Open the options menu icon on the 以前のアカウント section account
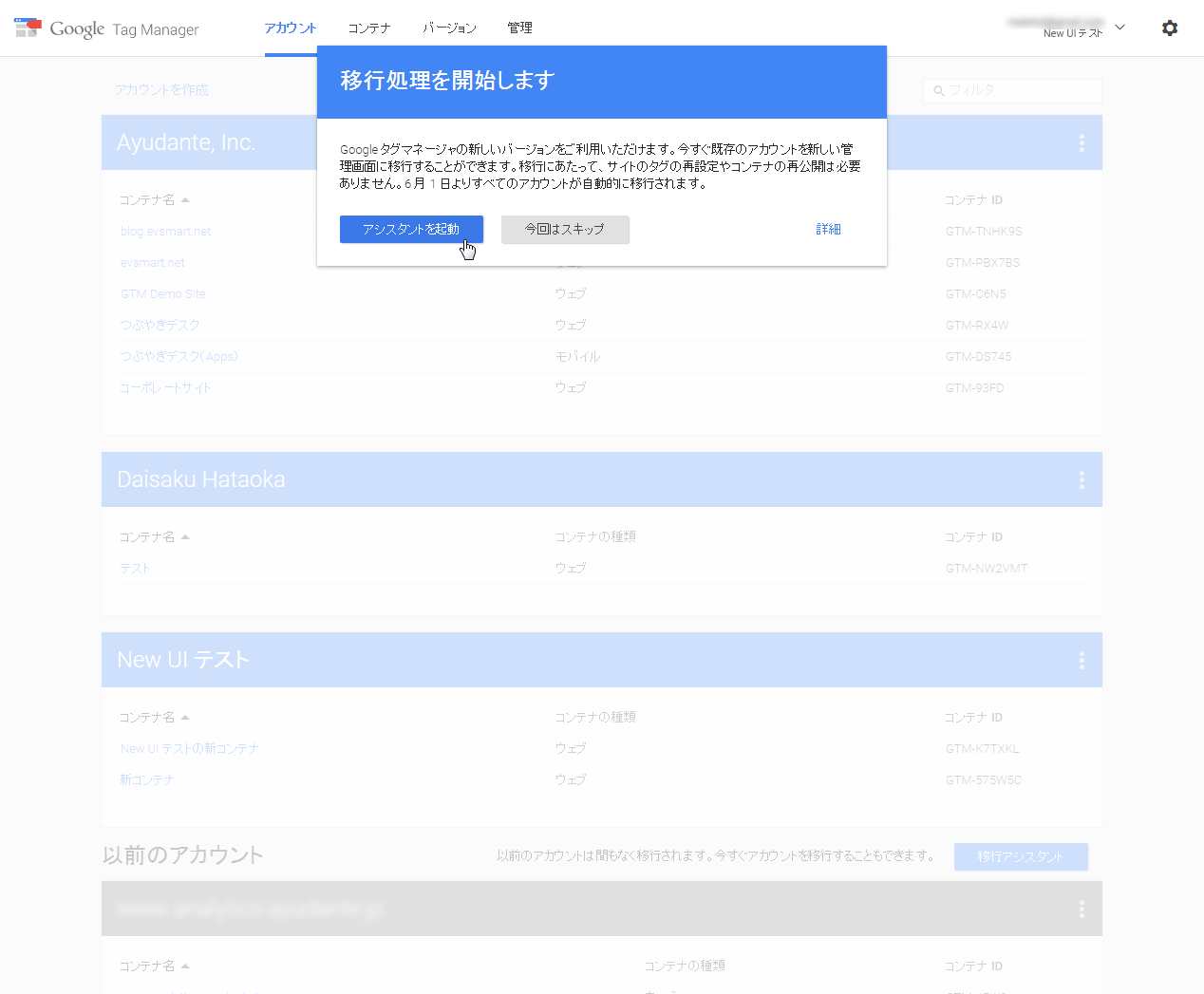This screenshot has height=994, width=1204. point(1081,909)
